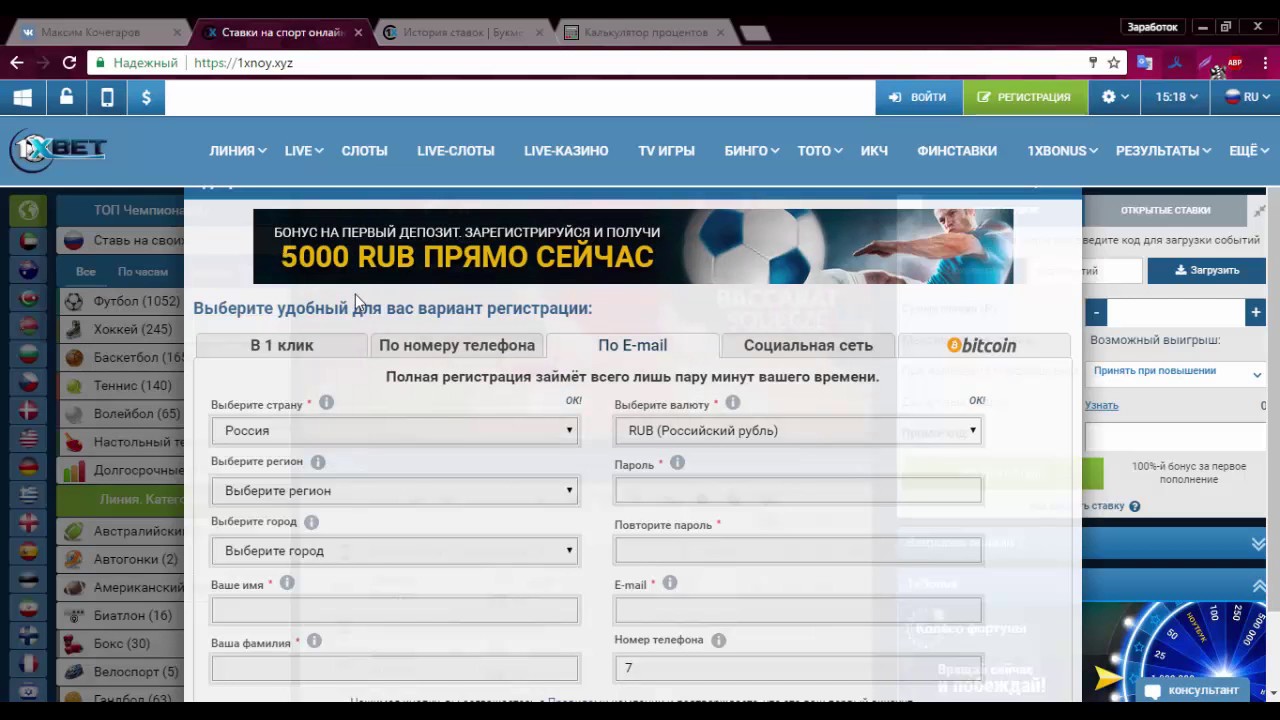Click the minus stepper in bet slip
Screen dimensions: 1280x720
point(1096,313)
